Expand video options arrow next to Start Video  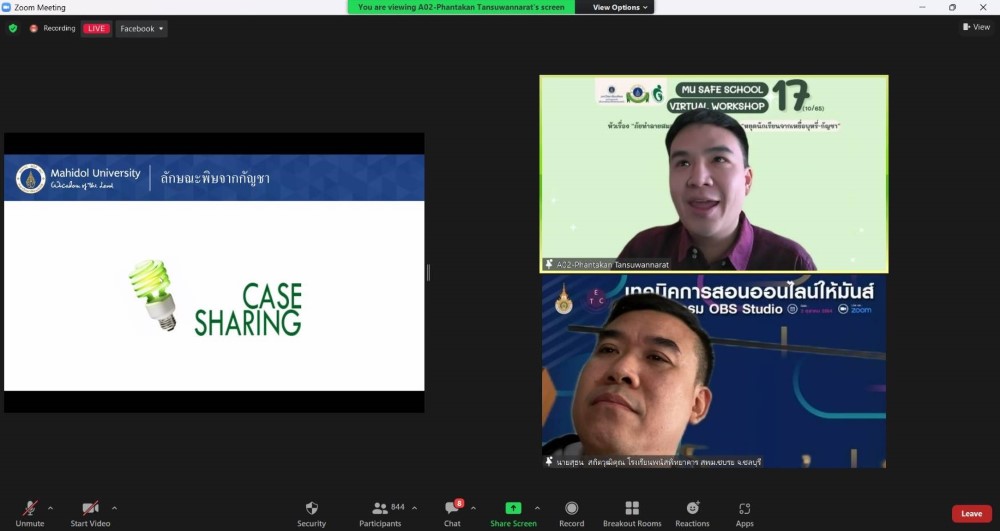[x=114, y=507]
